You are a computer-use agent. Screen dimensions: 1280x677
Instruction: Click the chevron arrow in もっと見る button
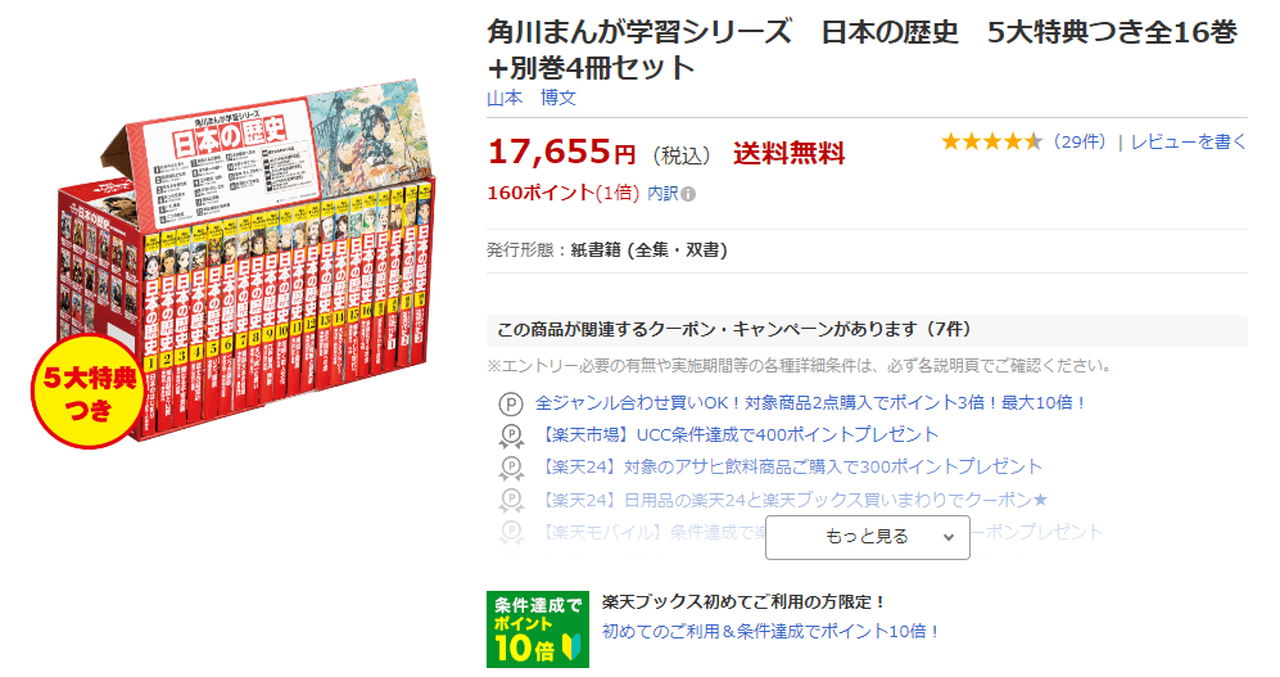(x=948, y=537)
